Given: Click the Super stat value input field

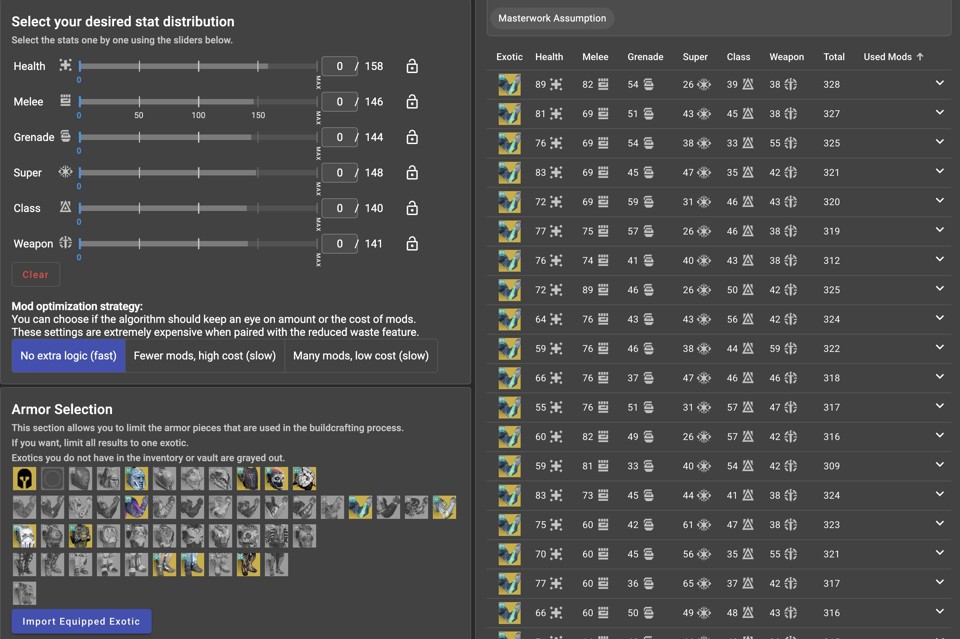Looking at the screenshot, I should tap(340, 172).
